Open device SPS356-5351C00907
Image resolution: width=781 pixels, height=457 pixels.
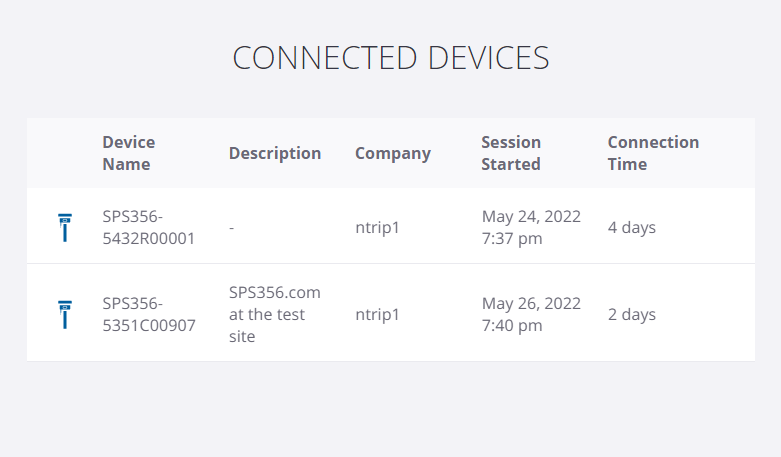coord(149,314)
